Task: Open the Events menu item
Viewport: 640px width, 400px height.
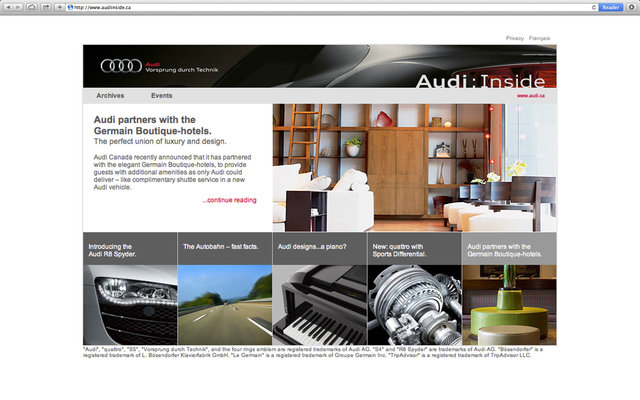Action: 162,96
